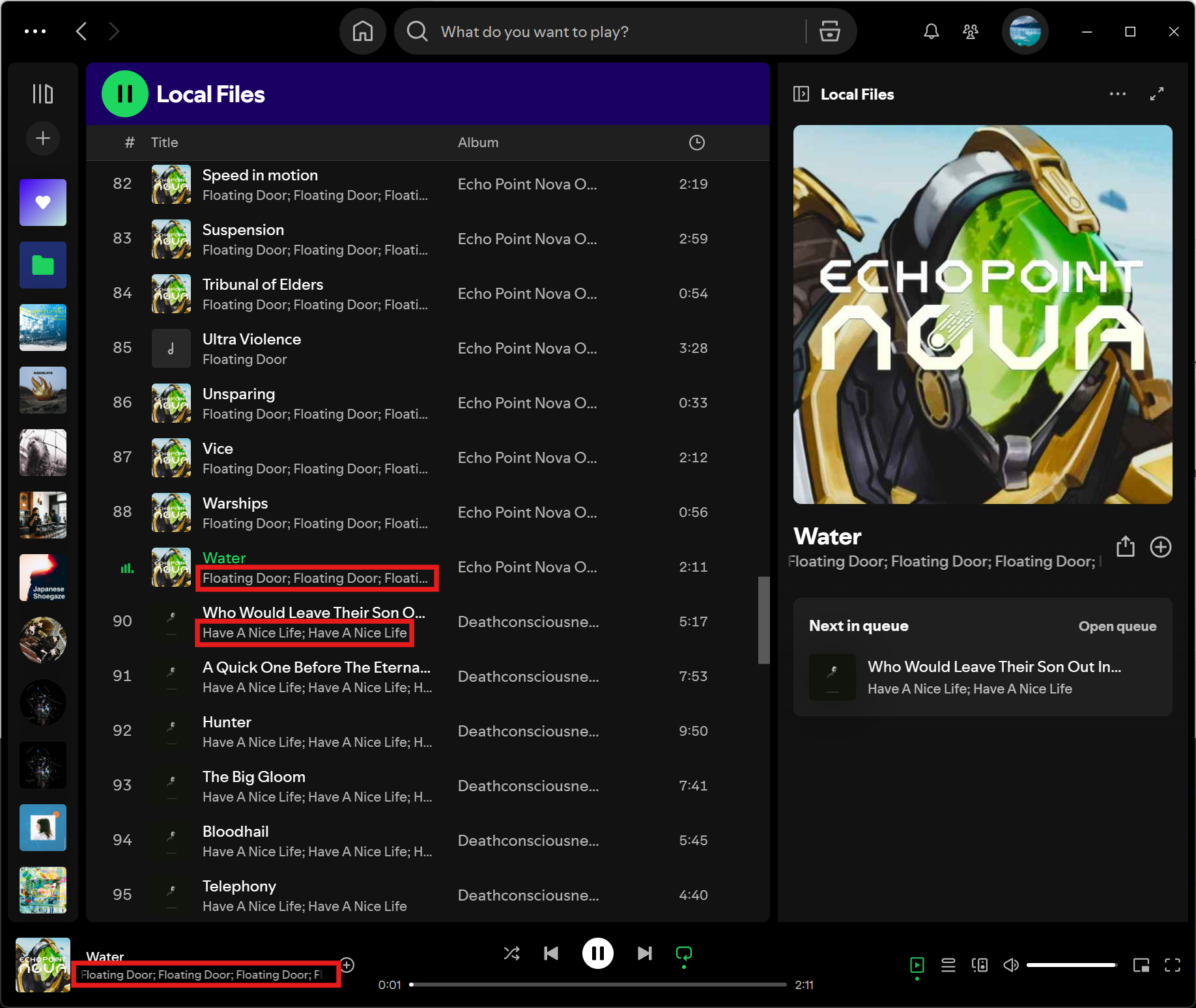Pause Local Files with green header button
Viewport: 1196px width, 1008px height.
pyautogui.click(x=124, y=94)
